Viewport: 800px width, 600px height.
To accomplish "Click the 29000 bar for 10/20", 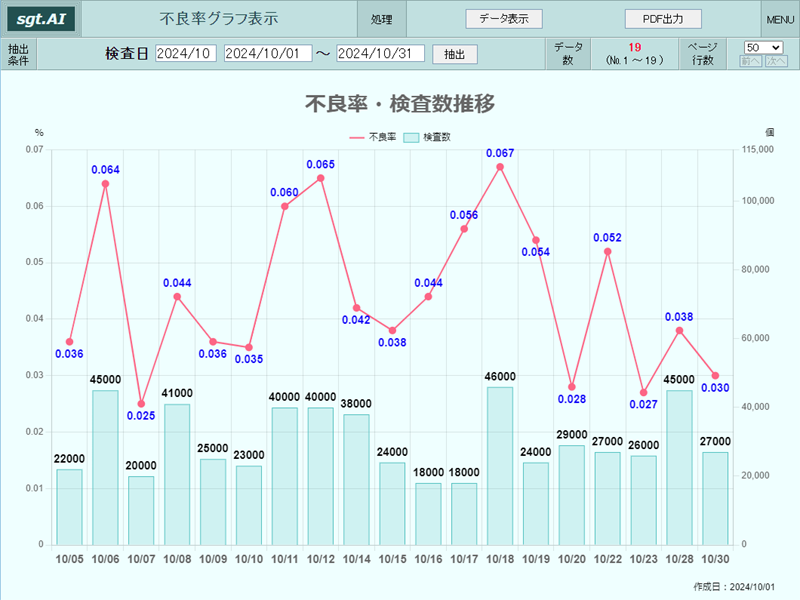I will tap(571, 495).
